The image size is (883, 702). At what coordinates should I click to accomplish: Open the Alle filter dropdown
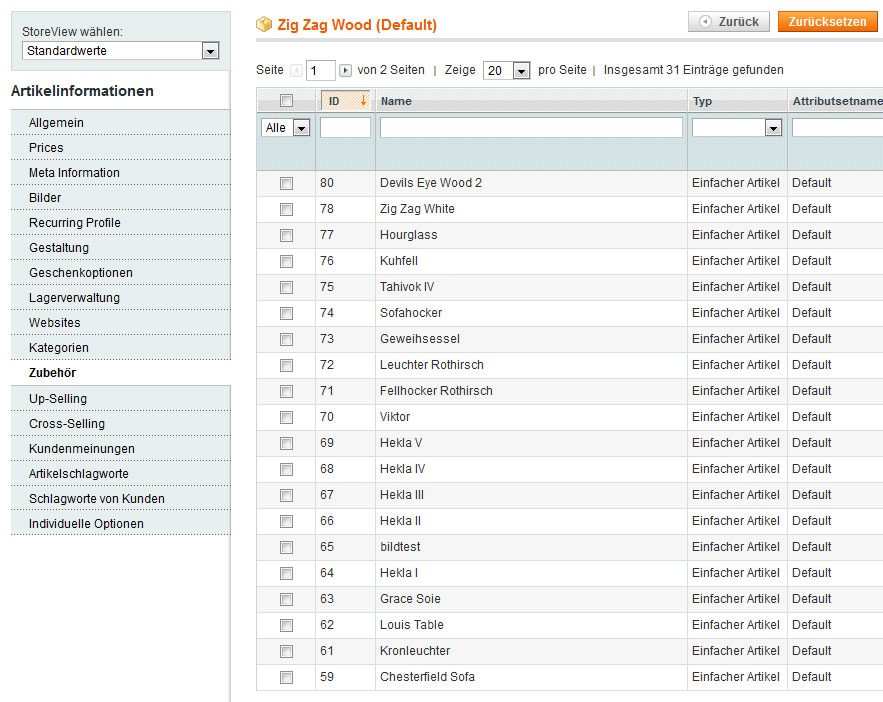pos(286,128)
